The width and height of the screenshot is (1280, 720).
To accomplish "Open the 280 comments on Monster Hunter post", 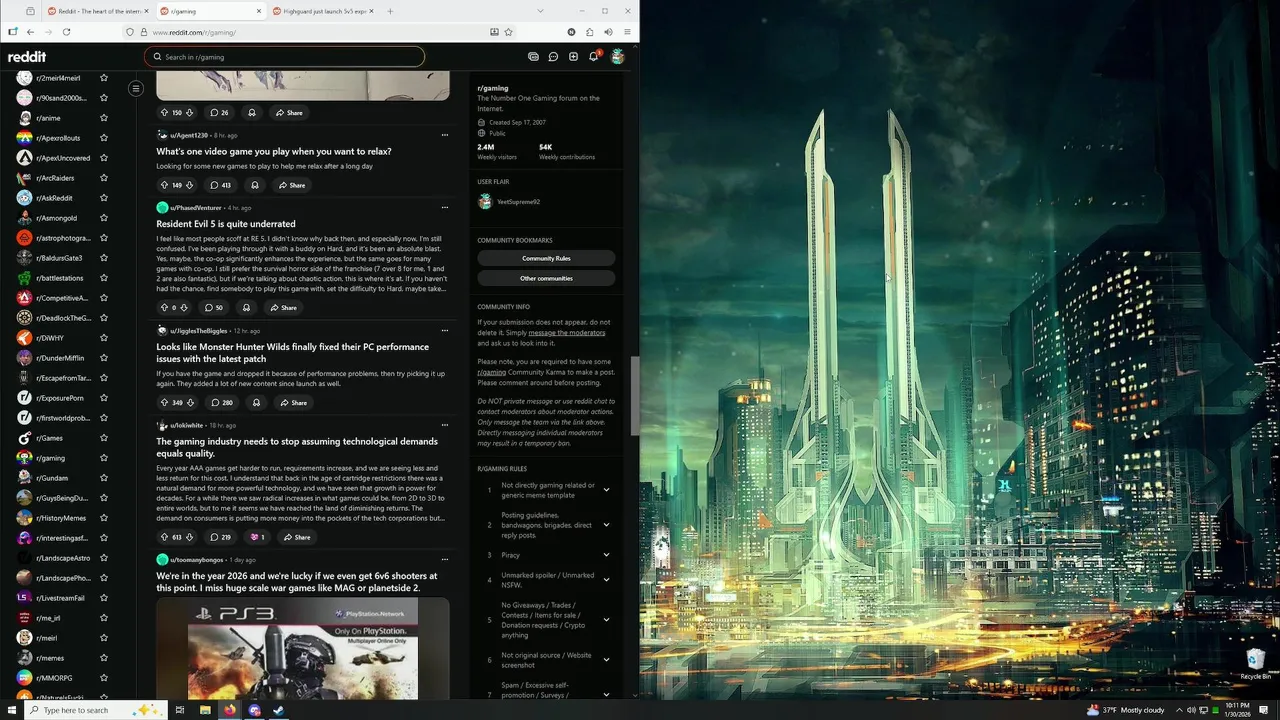I will [x=222, y=402].
